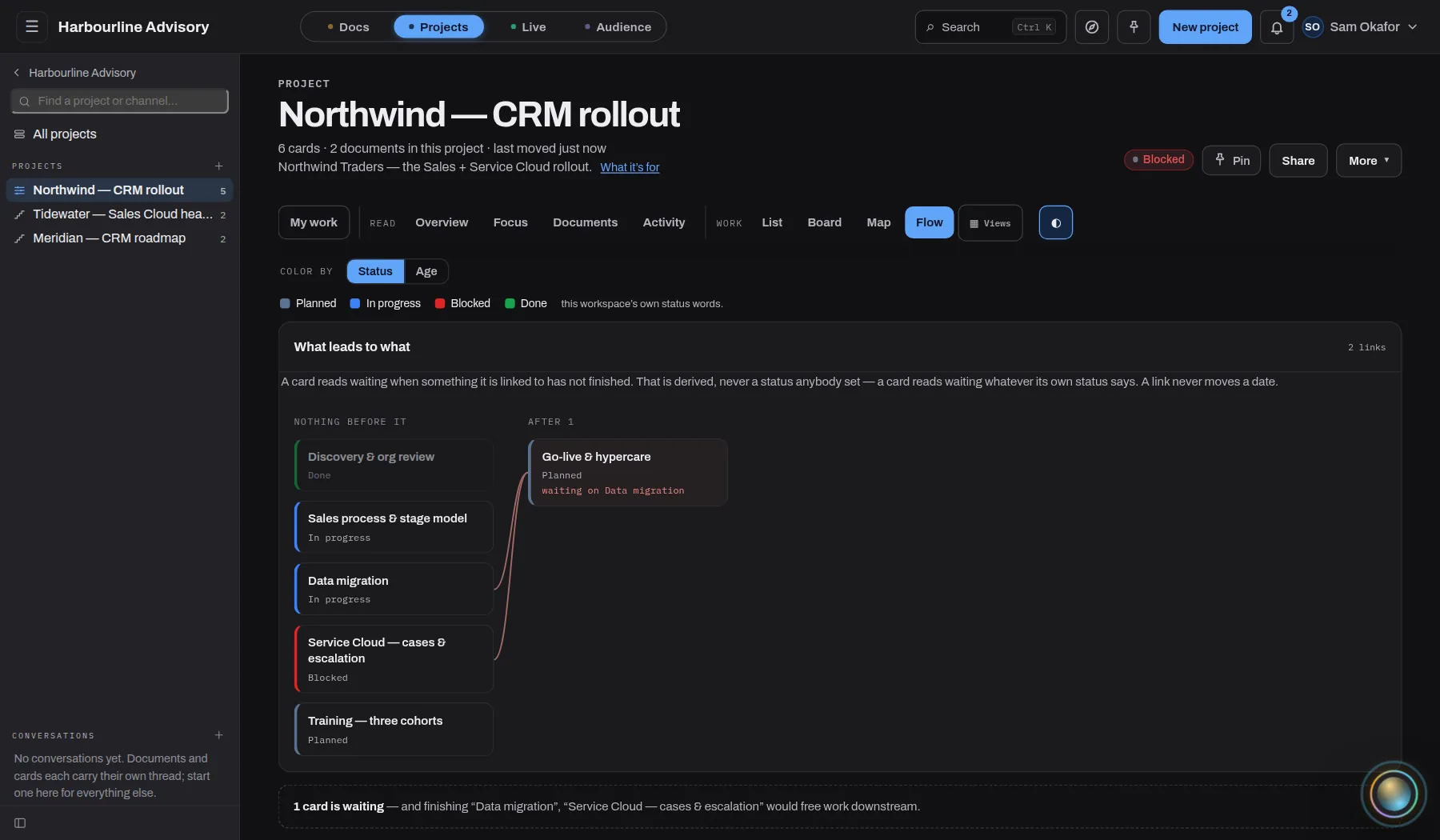The image size is (1440, 840).
Task: Color cards by Age
Action: point(426,271)
